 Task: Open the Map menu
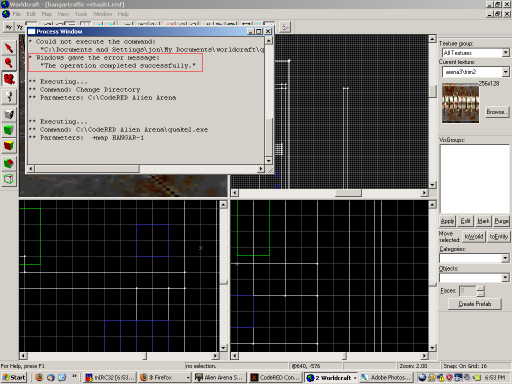pos(46,14)
